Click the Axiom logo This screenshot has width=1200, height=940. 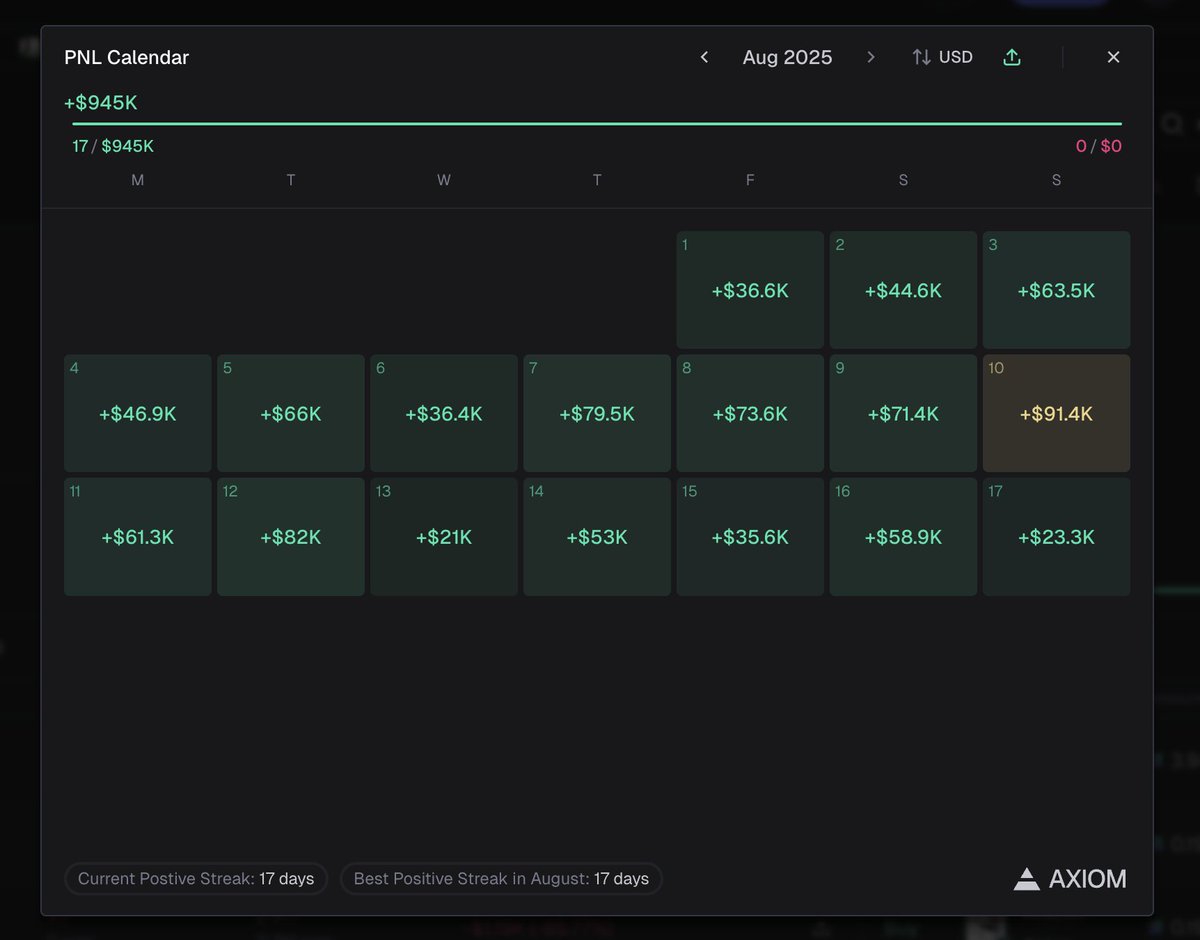pos(1070,879)
